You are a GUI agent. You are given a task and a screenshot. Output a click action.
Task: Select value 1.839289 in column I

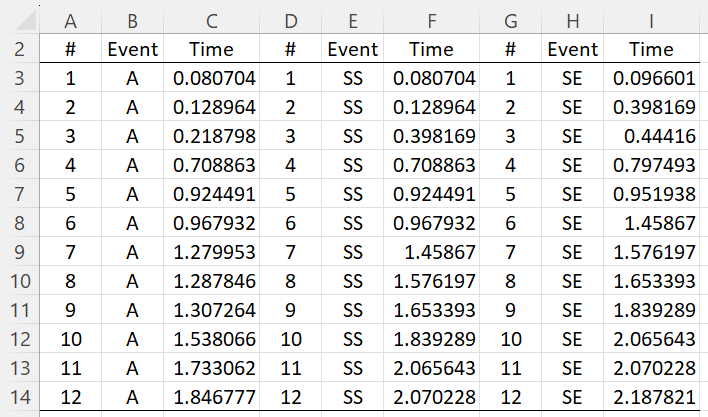coord(652,310)
